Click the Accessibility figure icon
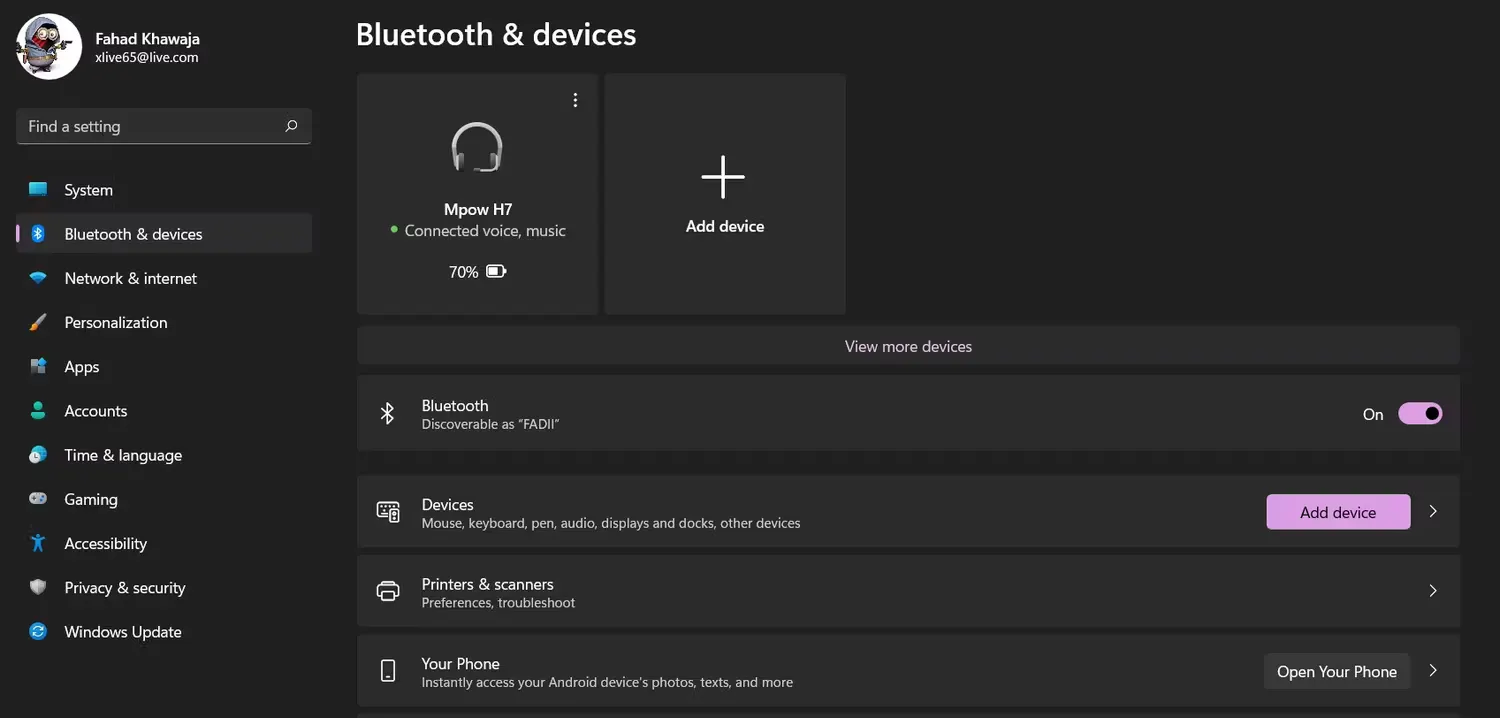The height and width of the screenshot is (718, 1500). click(x=38, y=543)
